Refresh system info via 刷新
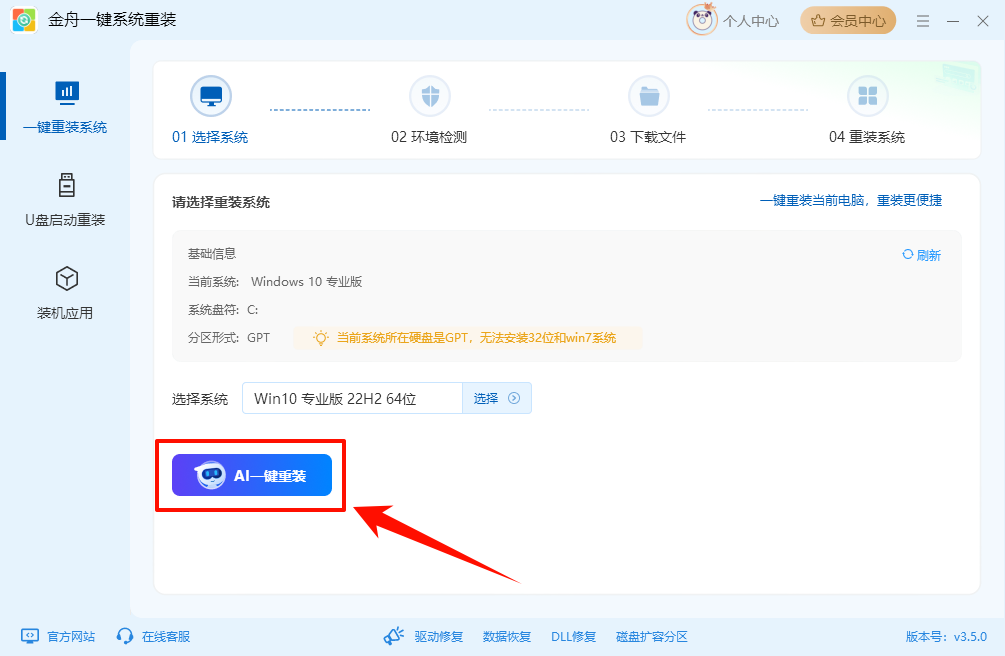The height and width of the screenshot is (656, 1005). point(920,254)
